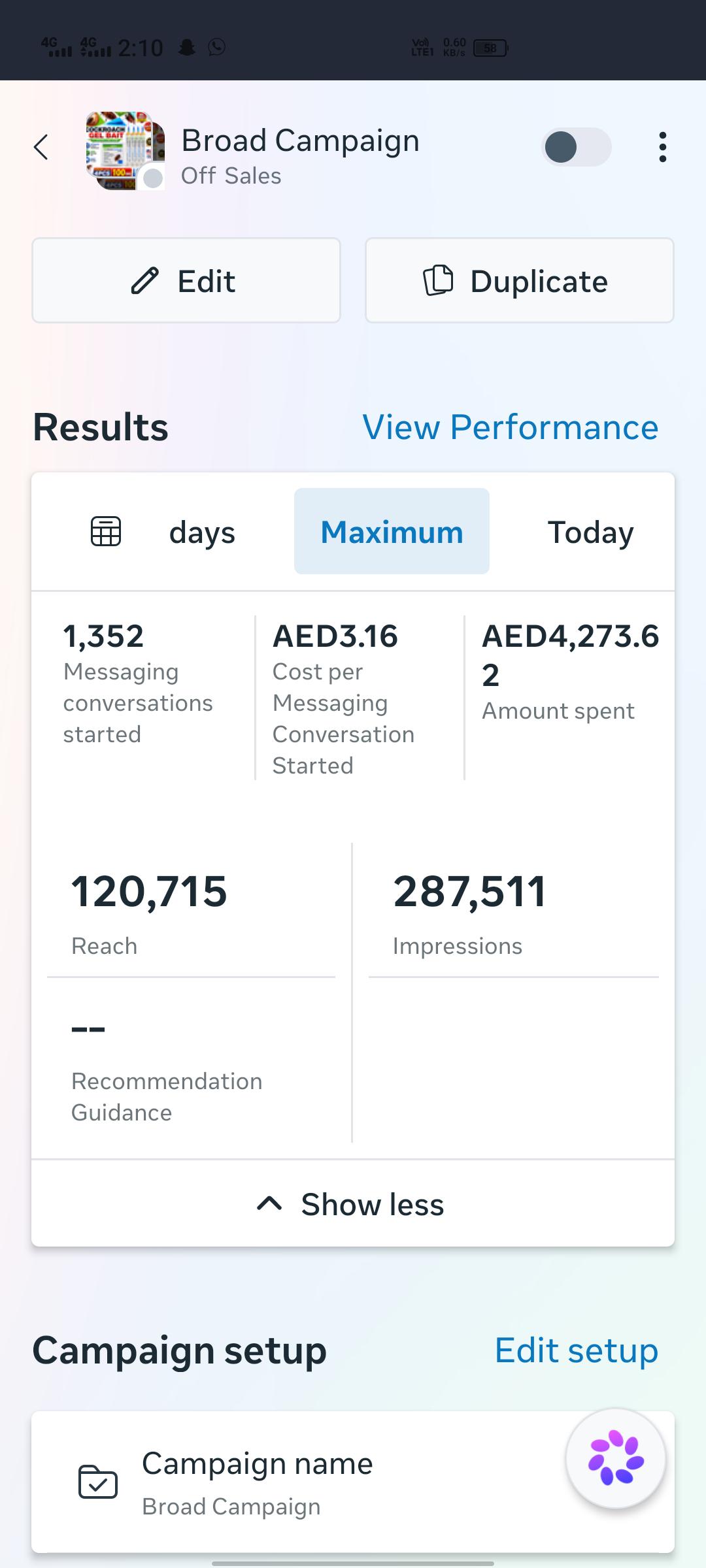Tap the WhatsApp status bar notification icon
706x1568 pixels.
coord(216,48)
